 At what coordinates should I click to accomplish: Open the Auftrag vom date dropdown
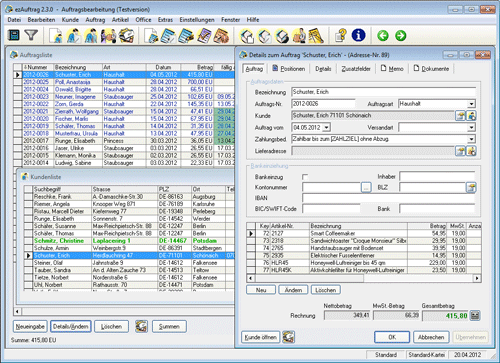[x=327, y=128]
